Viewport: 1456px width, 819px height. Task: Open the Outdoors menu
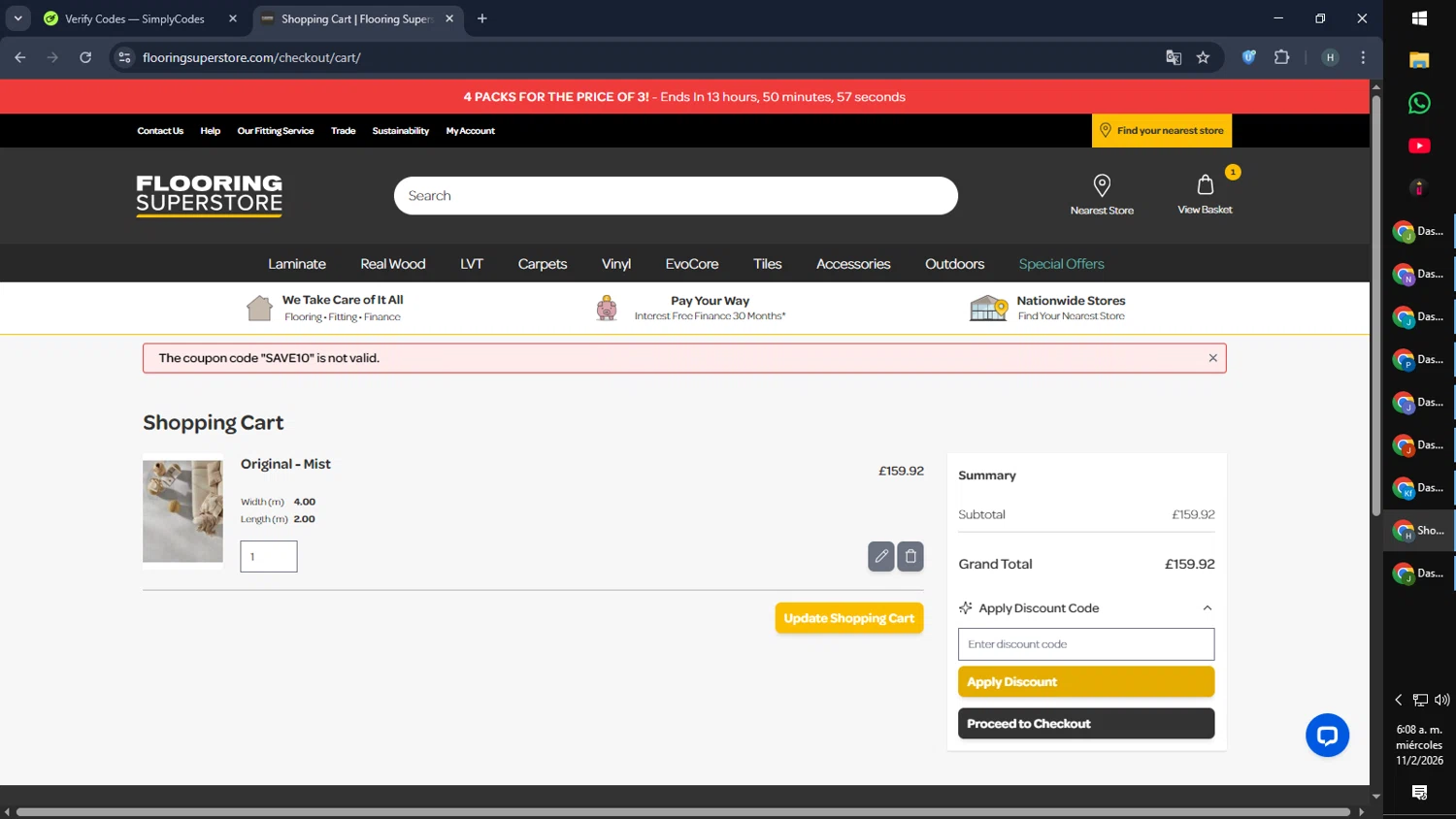(x=955, y=264)
